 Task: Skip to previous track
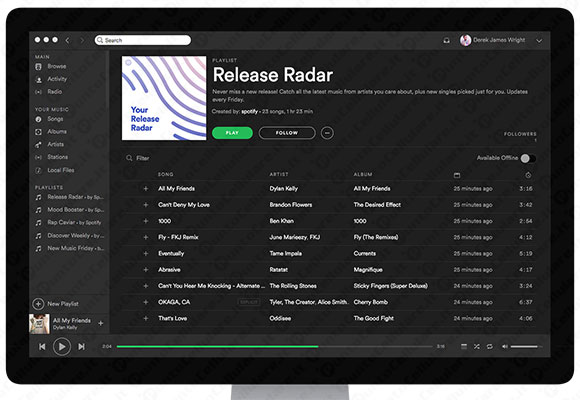pos(42,347)
